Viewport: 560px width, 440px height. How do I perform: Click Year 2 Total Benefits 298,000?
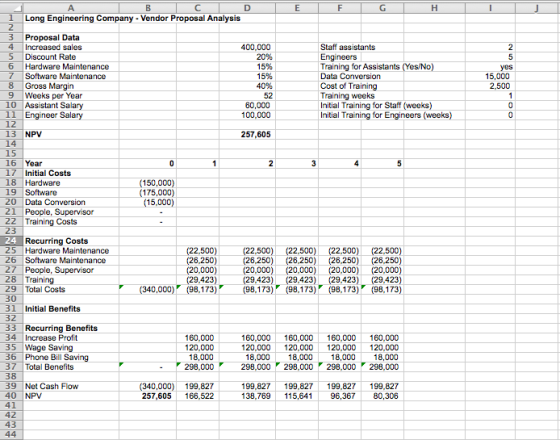256,367
